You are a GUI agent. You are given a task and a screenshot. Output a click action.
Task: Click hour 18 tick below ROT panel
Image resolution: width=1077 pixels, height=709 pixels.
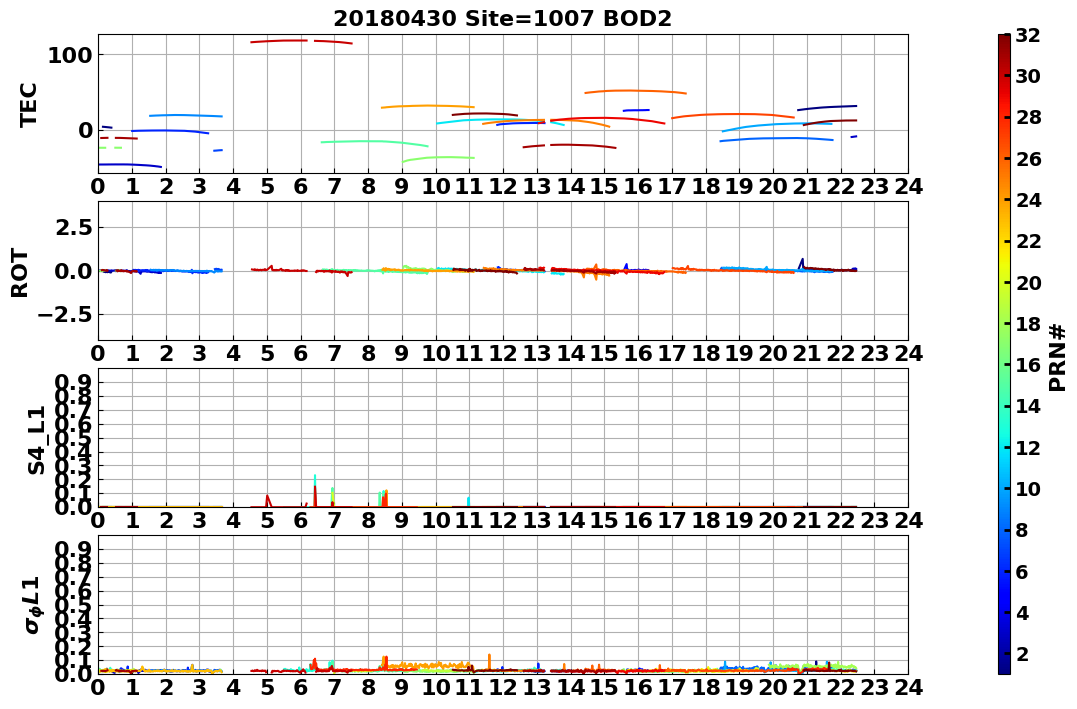tap(705, 353)
